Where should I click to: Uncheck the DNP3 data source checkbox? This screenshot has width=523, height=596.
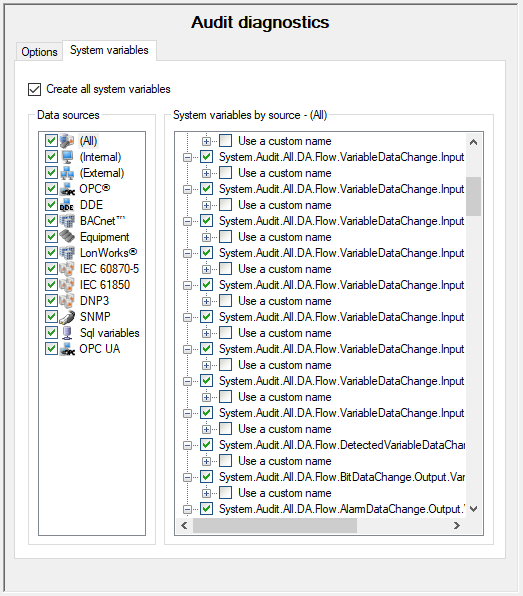tap(51, 300)
